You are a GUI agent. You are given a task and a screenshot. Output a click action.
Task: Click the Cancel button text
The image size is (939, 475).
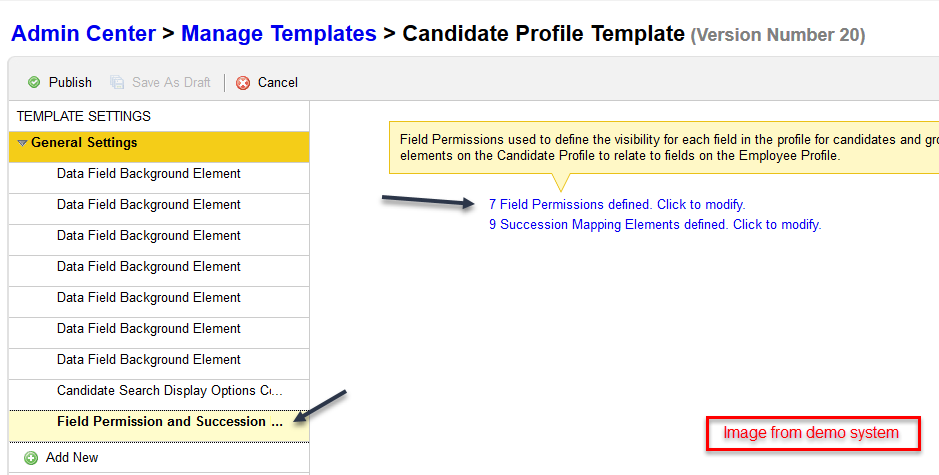[x=277, y=82]
